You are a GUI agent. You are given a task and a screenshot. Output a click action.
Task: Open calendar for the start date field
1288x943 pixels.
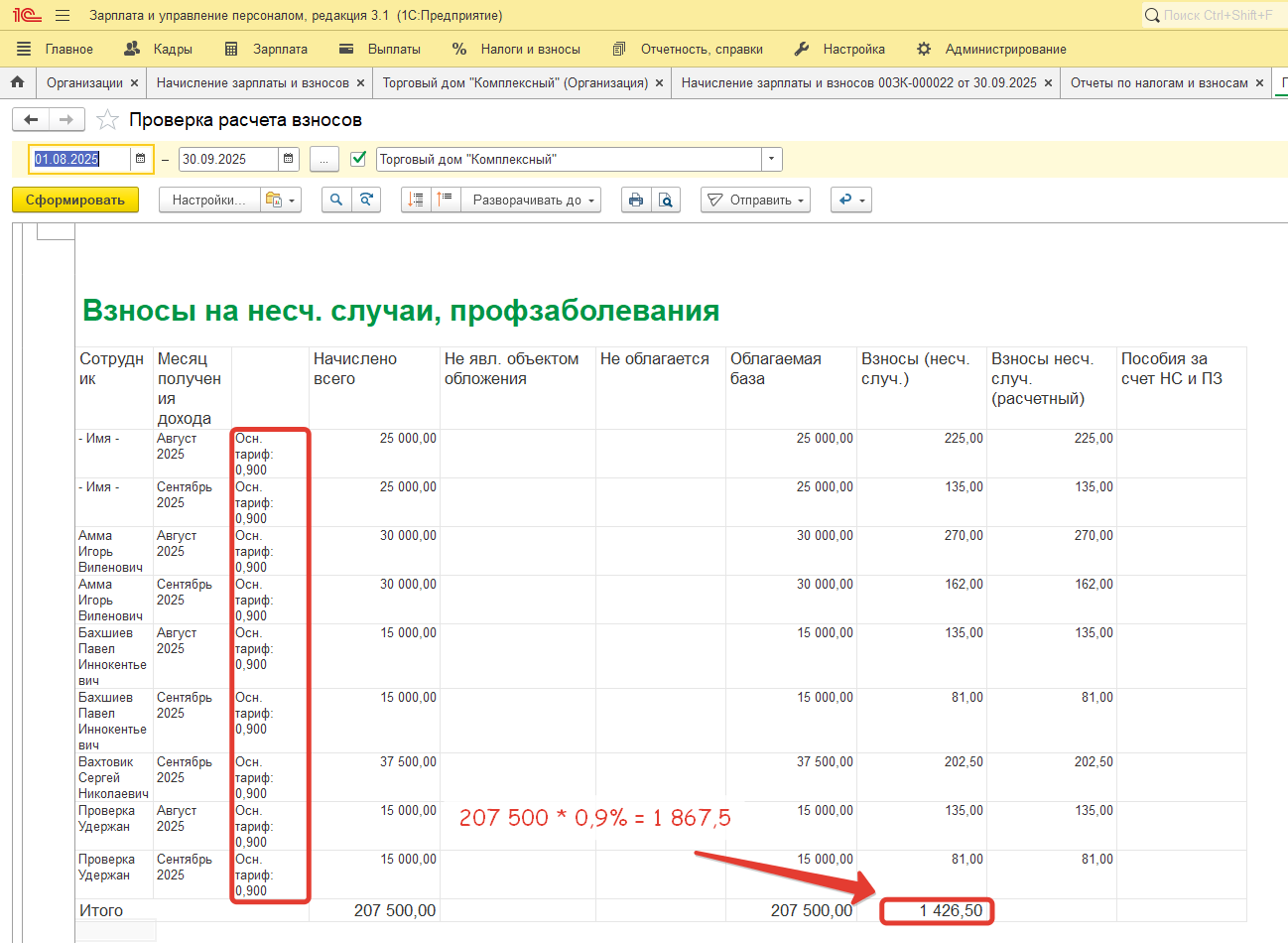pos(141,159)
